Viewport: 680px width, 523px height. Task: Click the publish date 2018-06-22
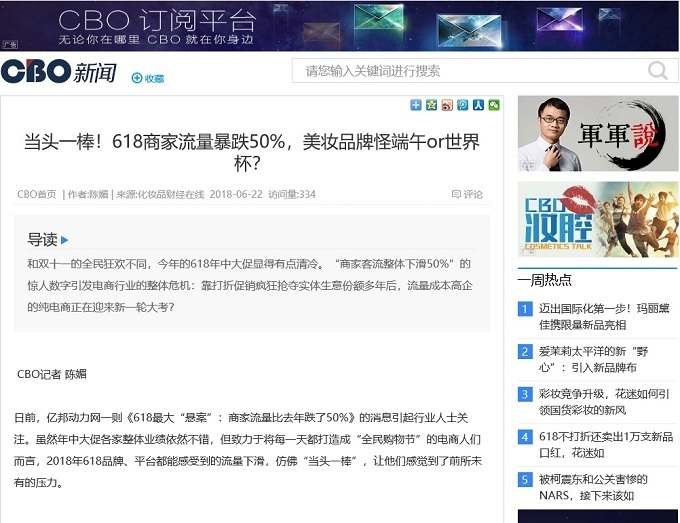point(236,194)
